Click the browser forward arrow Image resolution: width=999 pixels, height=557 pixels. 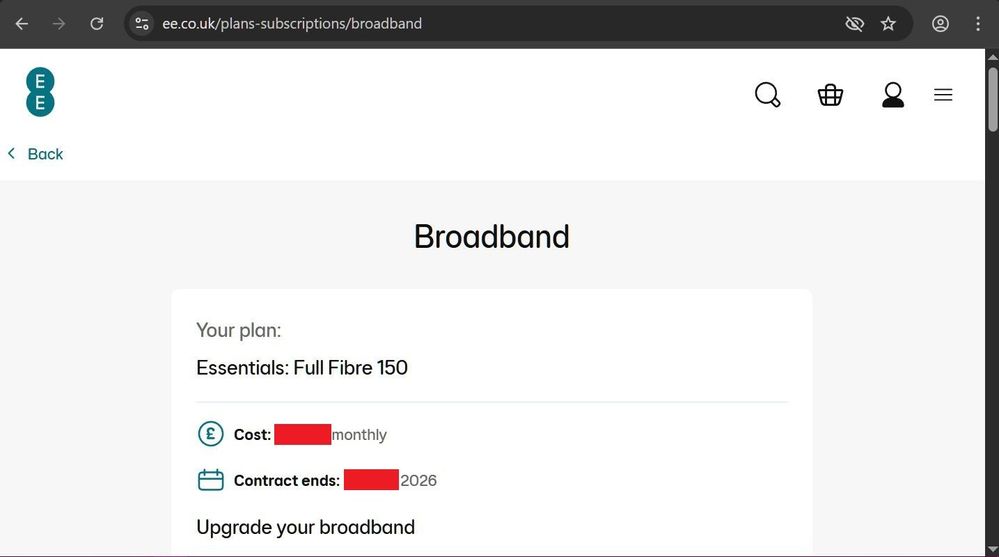59,24
